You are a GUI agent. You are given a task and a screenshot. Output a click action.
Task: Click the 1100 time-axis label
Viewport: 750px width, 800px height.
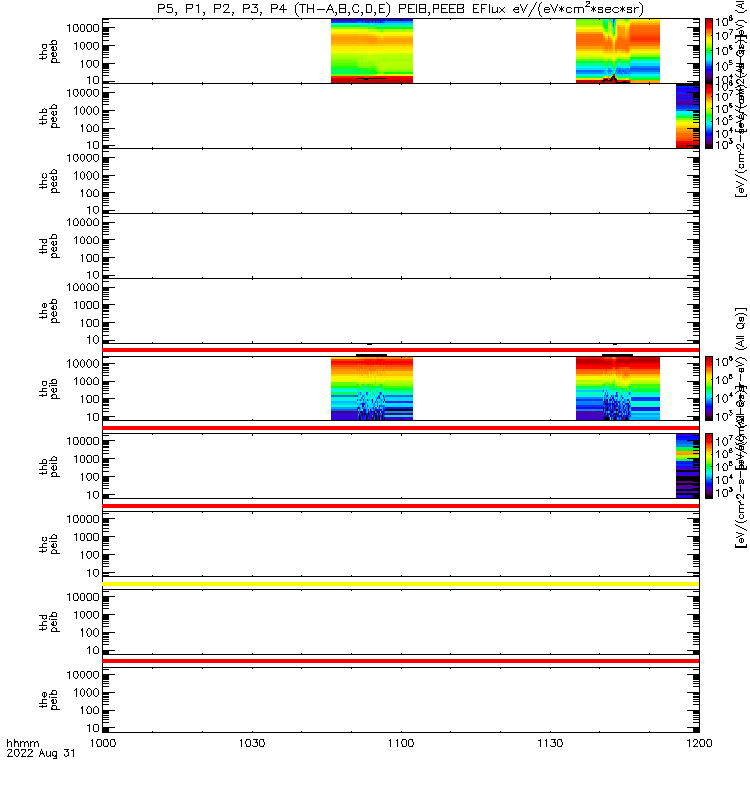click(x=401, y=743)
